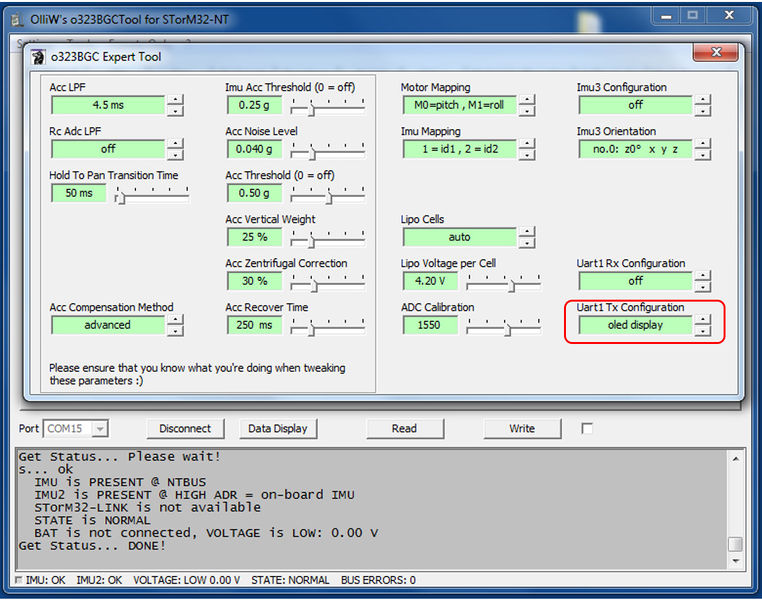Image resolution: width=762 pixels, height=600 pixels.
Task: Click the Acc LPF value field 4.5 ms
Action: [108, 105]
